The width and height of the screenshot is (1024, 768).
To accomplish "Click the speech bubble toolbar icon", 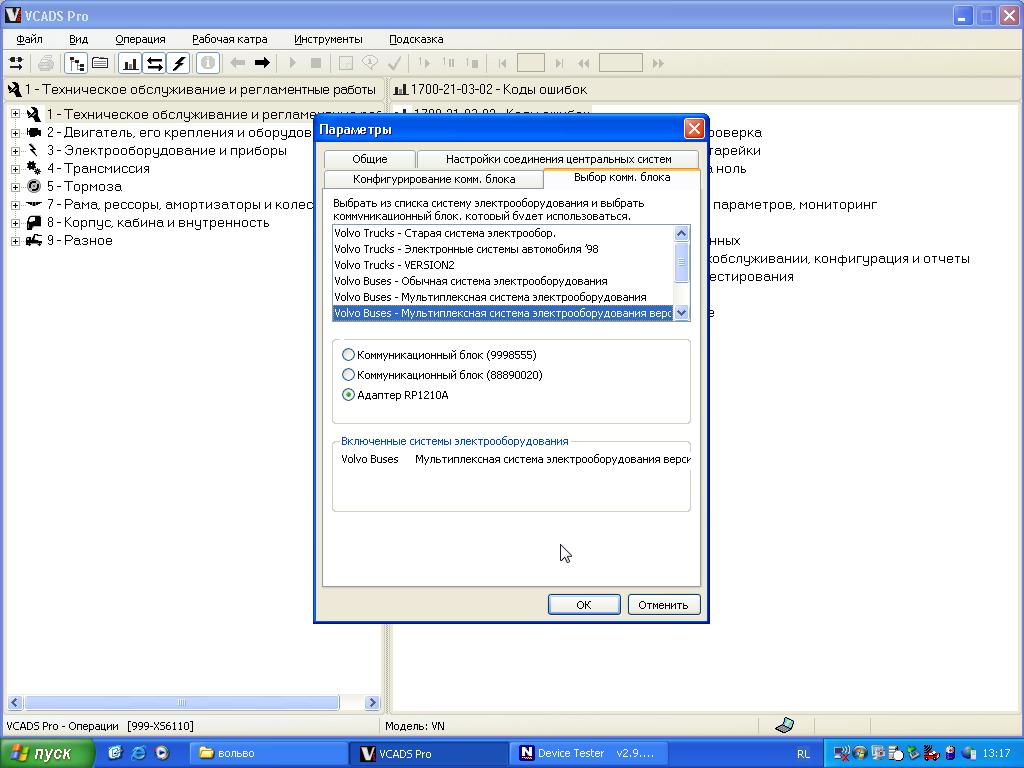I will pos(370,63).
